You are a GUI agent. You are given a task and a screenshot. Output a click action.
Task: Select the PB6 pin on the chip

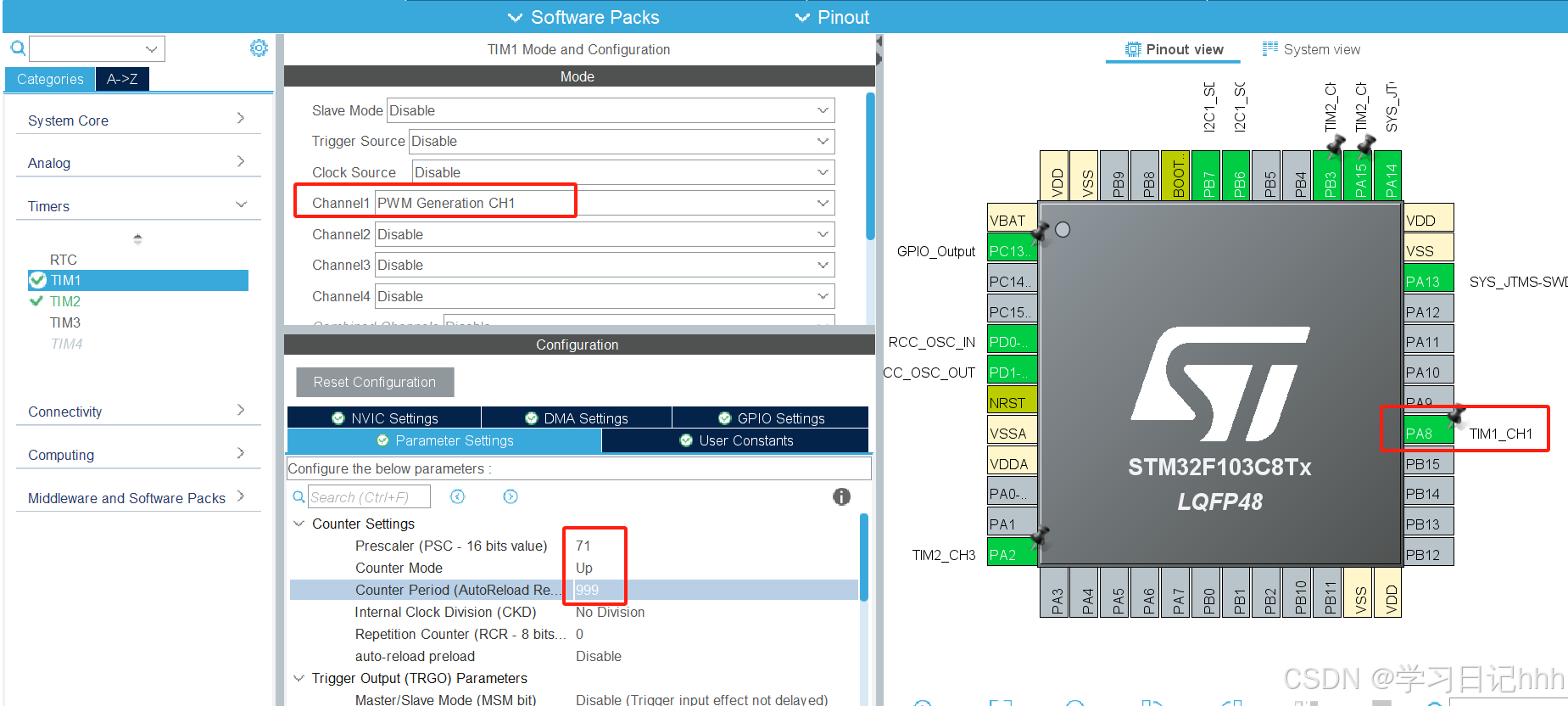[1236, 176]
